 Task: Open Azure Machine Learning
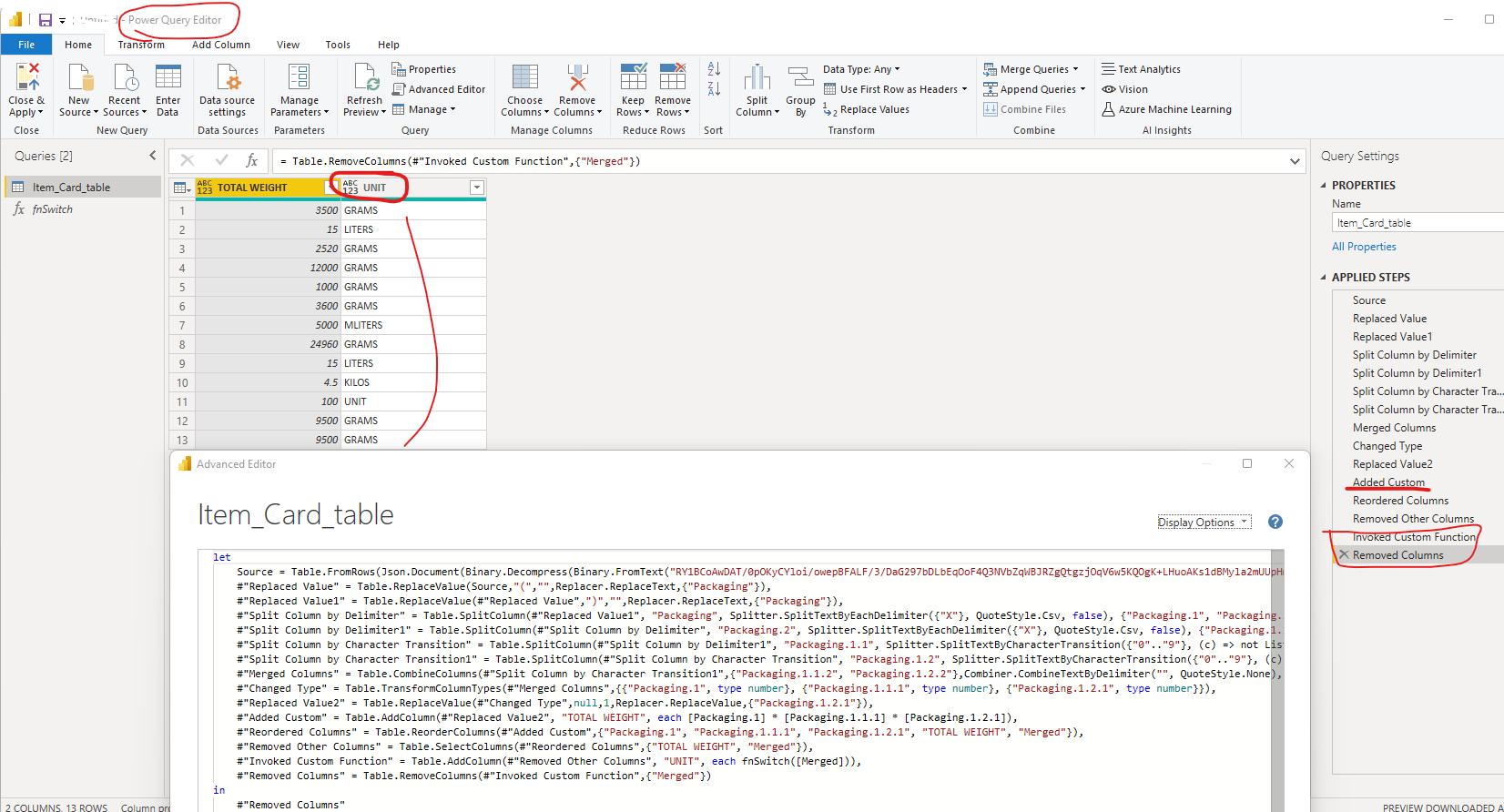point(1166,109)
